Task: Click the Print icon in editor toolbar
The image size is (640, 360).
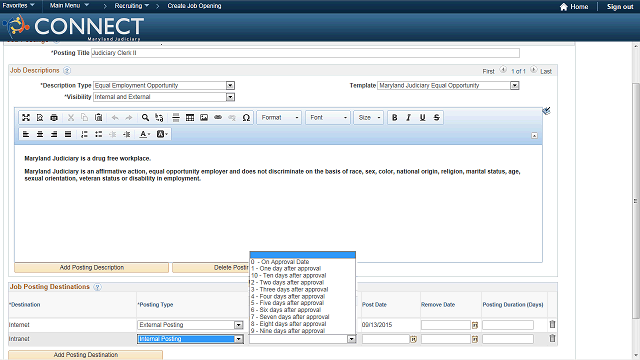Action: [x=54, y=118]
